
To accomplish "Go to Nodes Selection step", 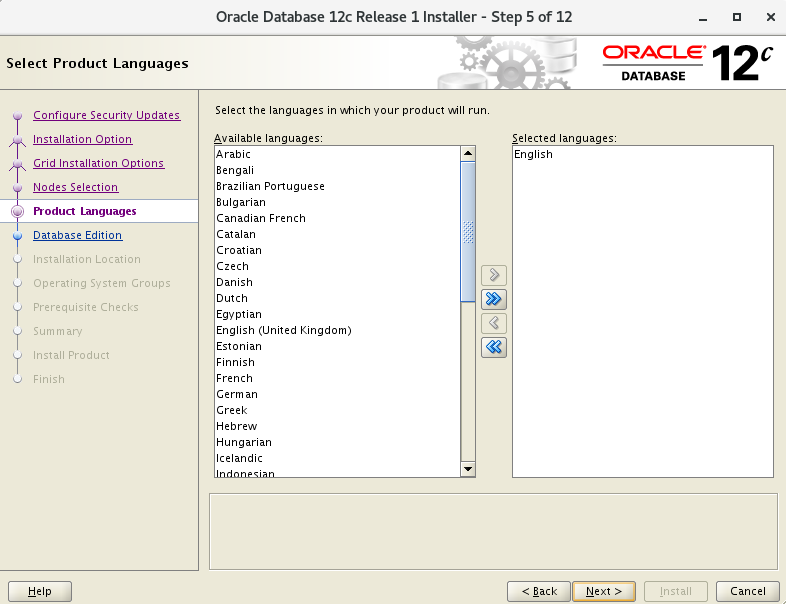I will [76, 187].
